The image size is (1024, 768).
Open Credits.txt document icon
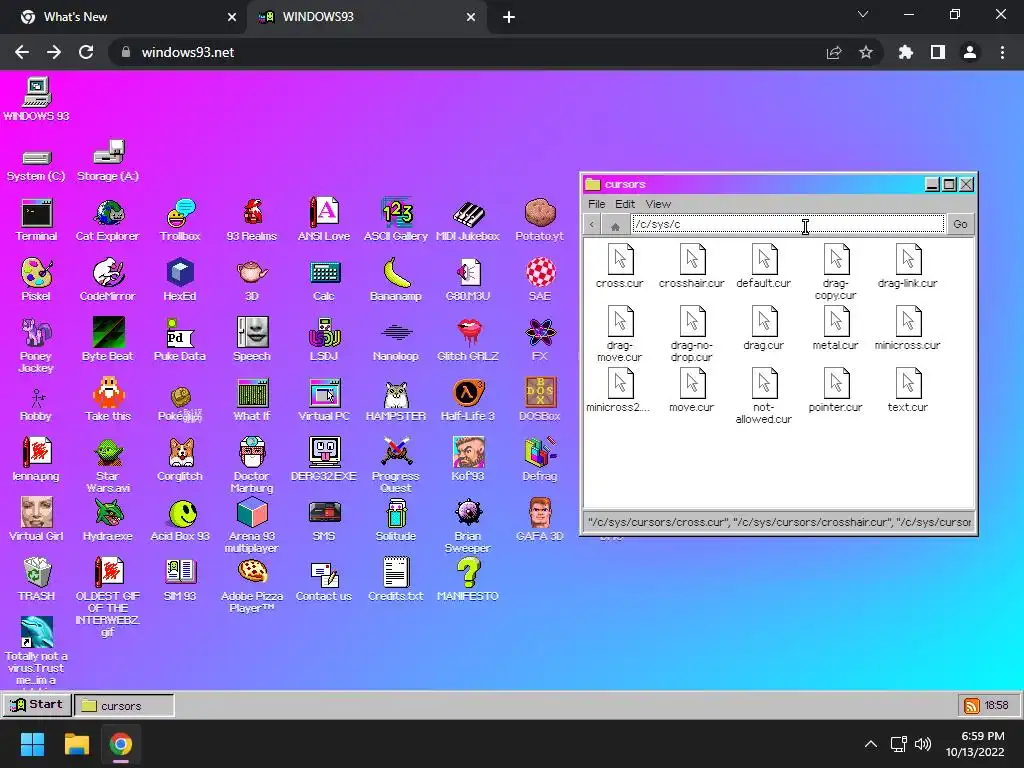(396, 580)
